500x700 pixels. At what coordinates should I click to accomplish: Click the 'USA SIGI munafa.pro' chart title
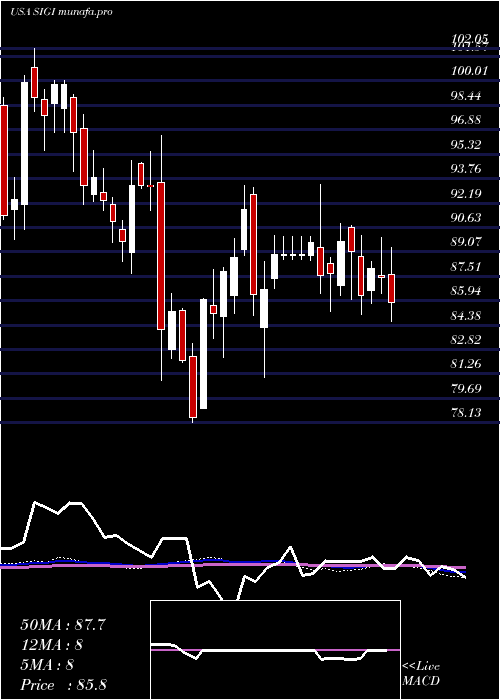click(61, 12)
